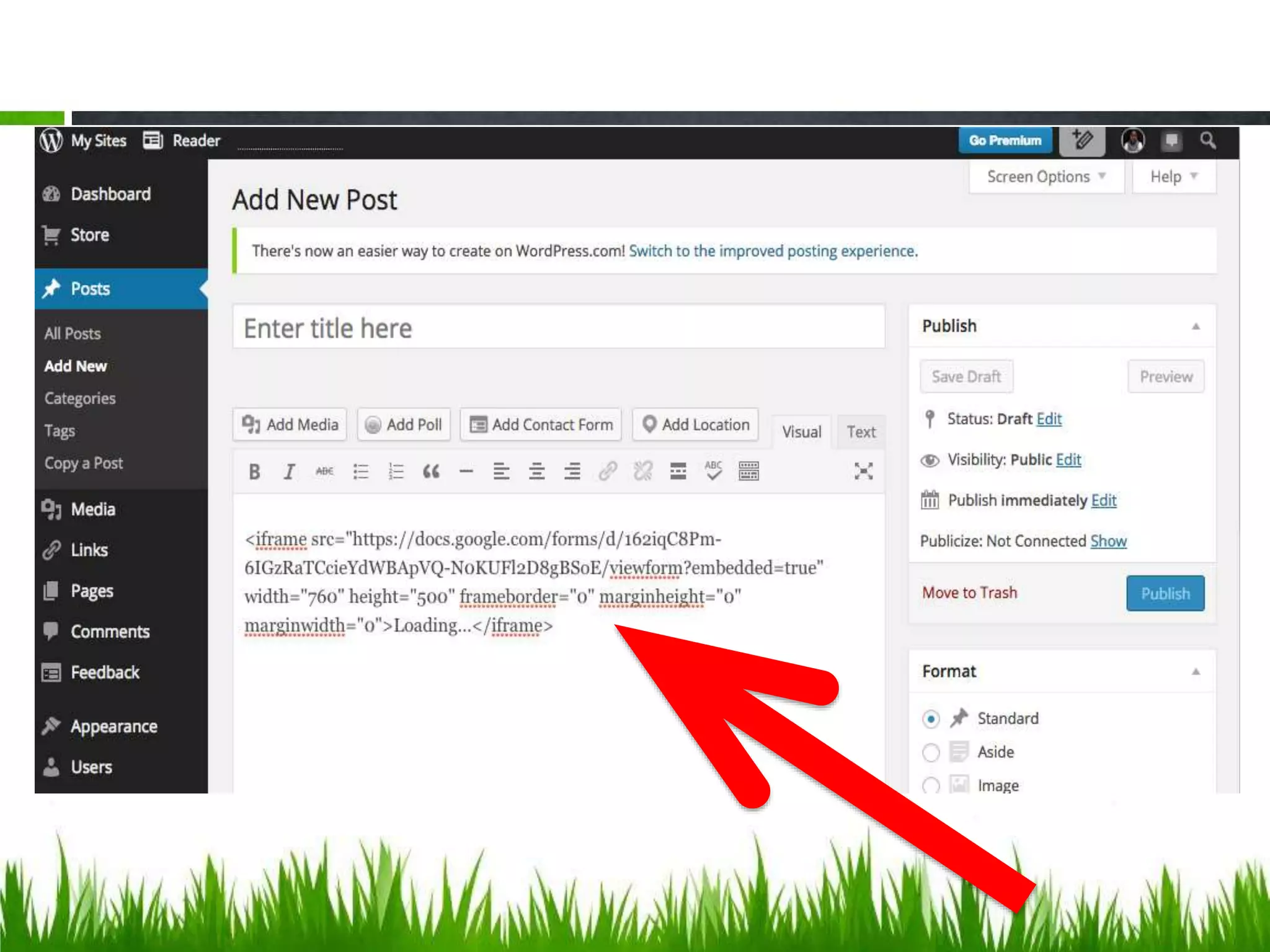The image size is (1270, 952).
Task: Click the Enter title here field
Action: (558, 328)
